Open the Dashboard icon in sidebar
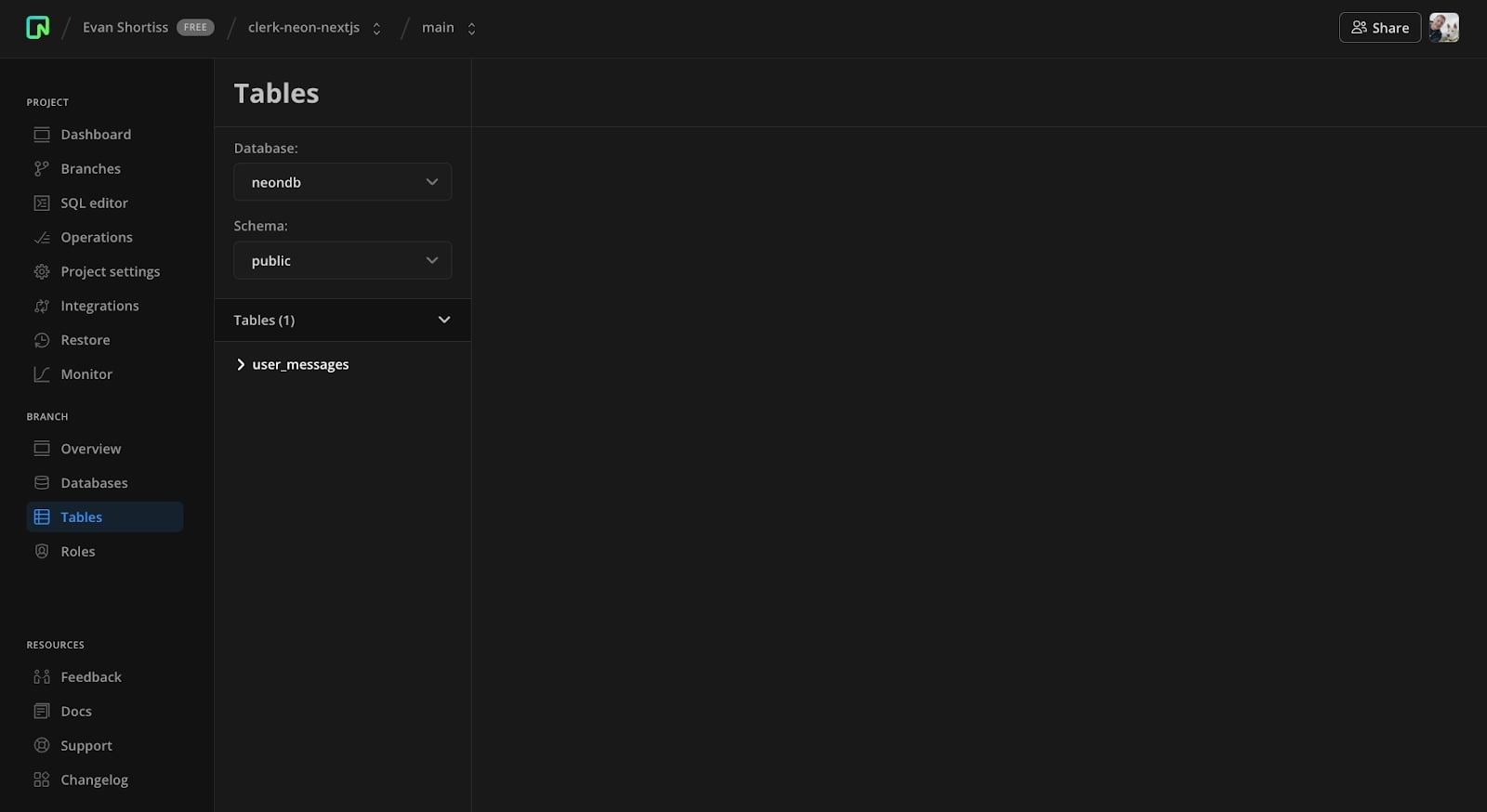Image resolution: width=1487 pixels, height=812 pixels. click(42, 135)
